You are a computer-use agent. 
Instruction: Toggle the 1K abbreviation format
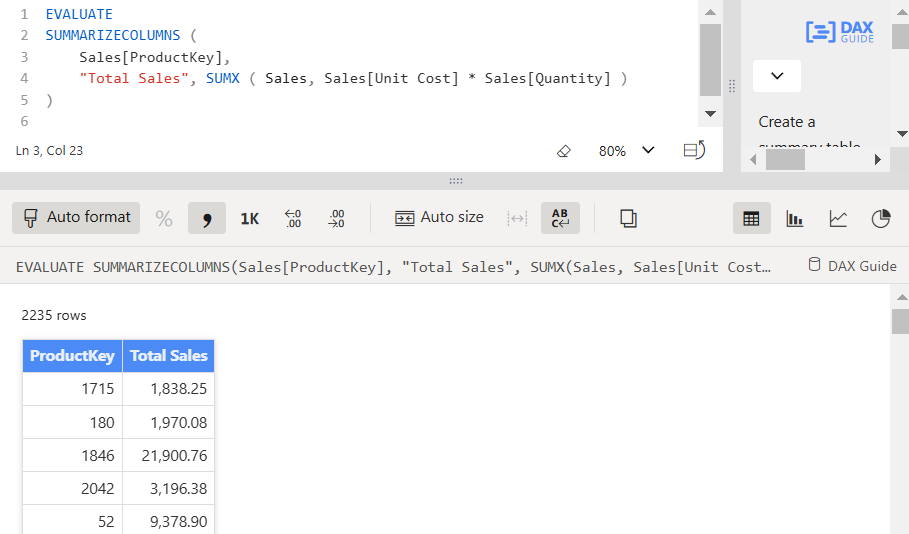tap(250, 219)
